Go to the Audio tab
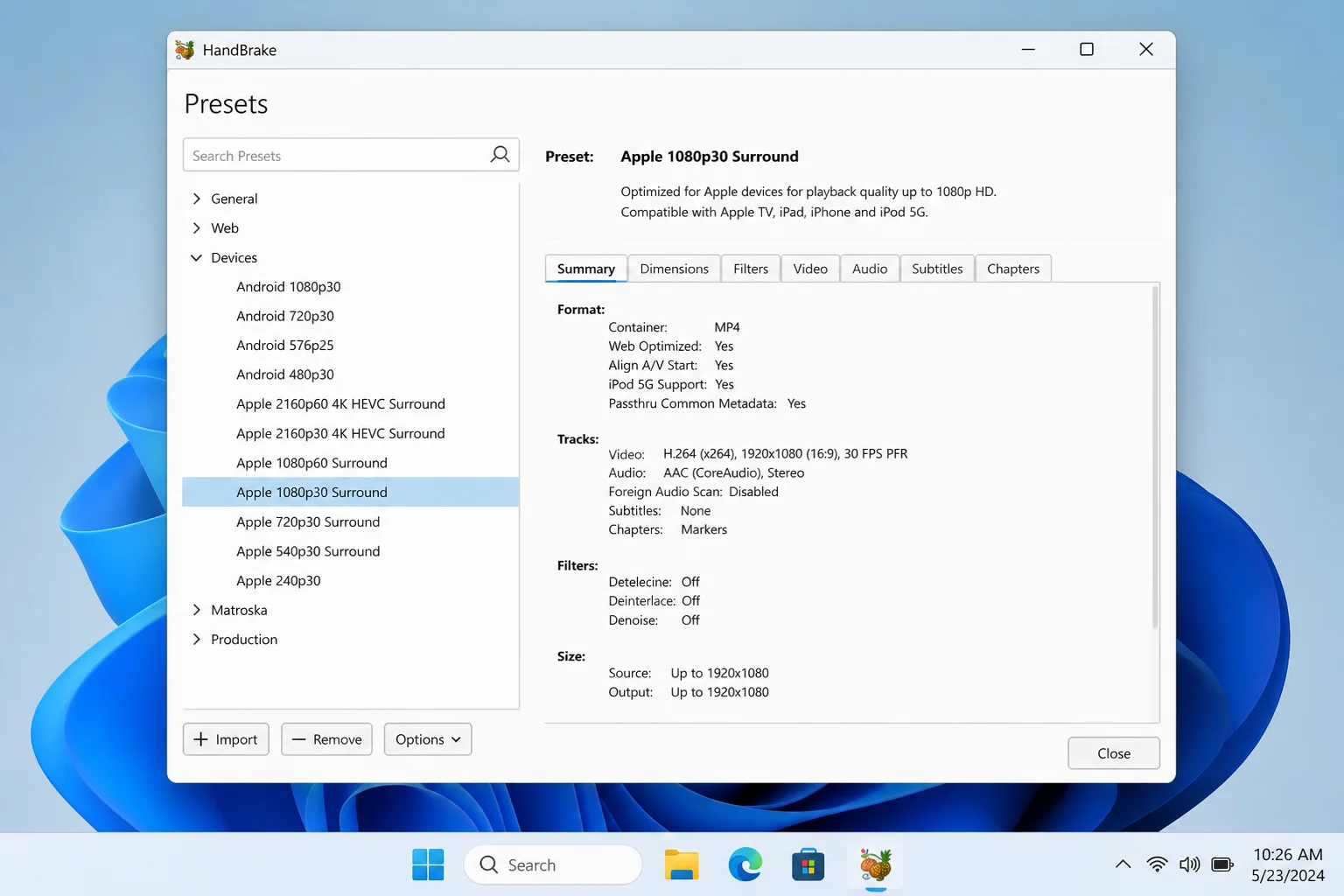 pos(870,269)
